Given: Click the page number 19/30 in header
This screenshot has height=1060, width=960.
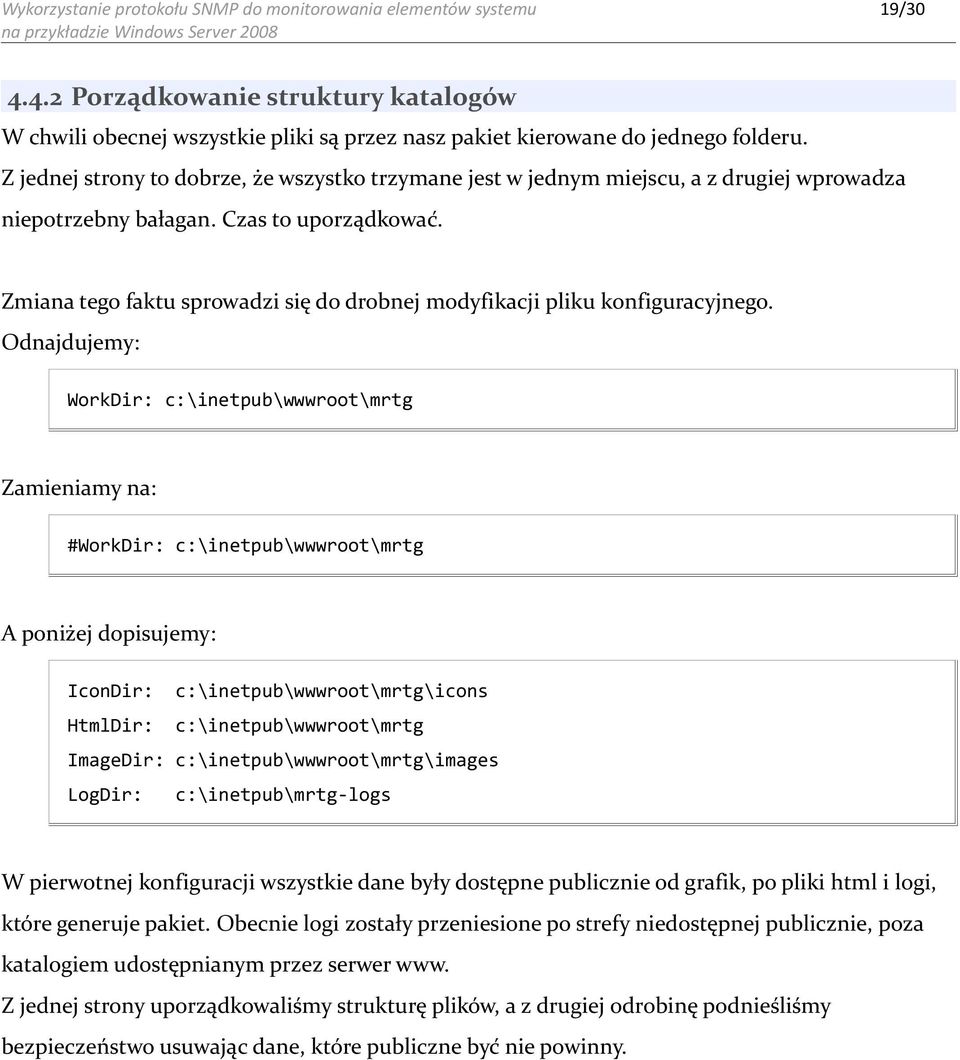Looking at the screenshot, I should click(902, 9).
